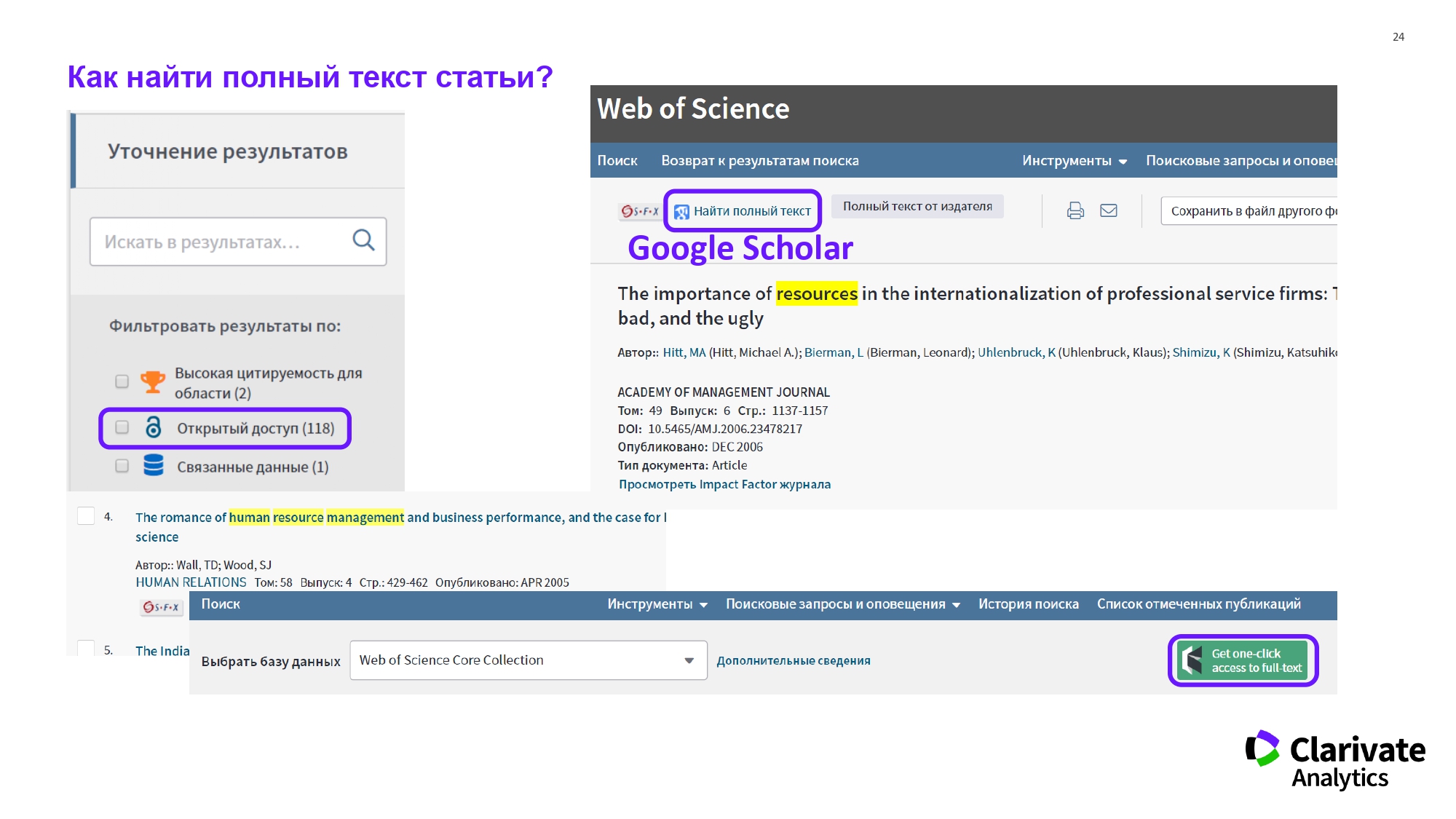This screenshot has height=819, width=1456.
Task: Click the Уточнение результатов panel heading
Action: coord(228,151)
